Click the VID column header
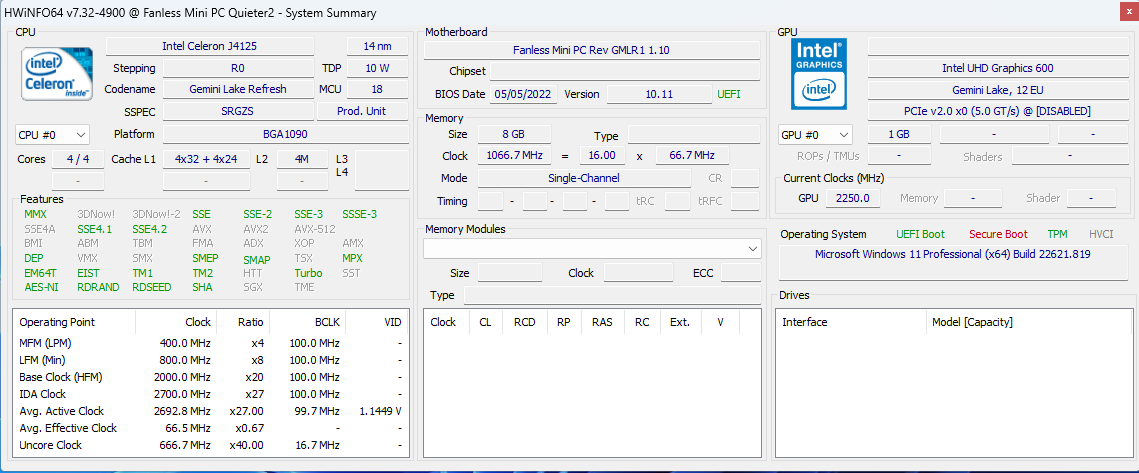1139x473 pixels. pyautogui.click(x=376, y=322)
